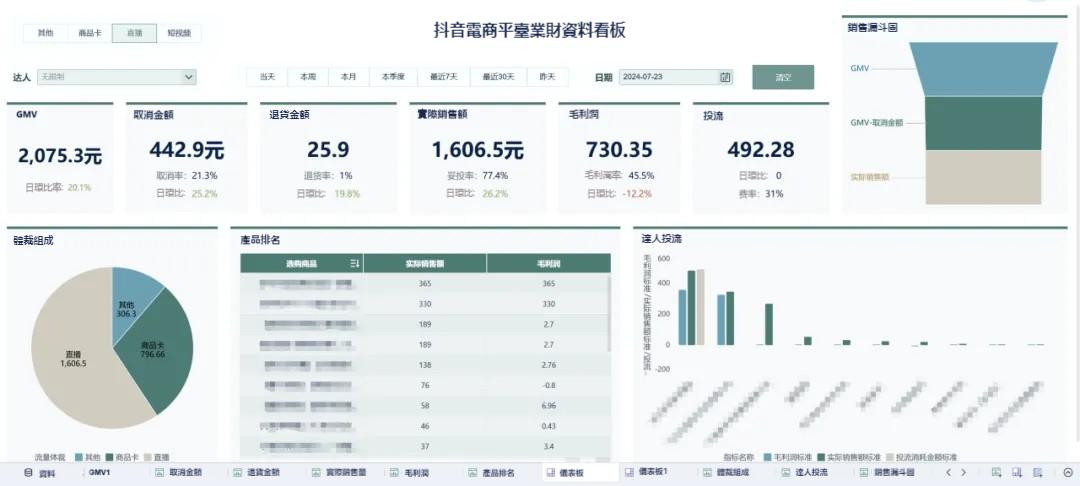This screenshot has width=1080, height=486.
Task: Open the 銷售漏斗圖 sheet tab
Action: pyautogui.click(x=894, y=473)
